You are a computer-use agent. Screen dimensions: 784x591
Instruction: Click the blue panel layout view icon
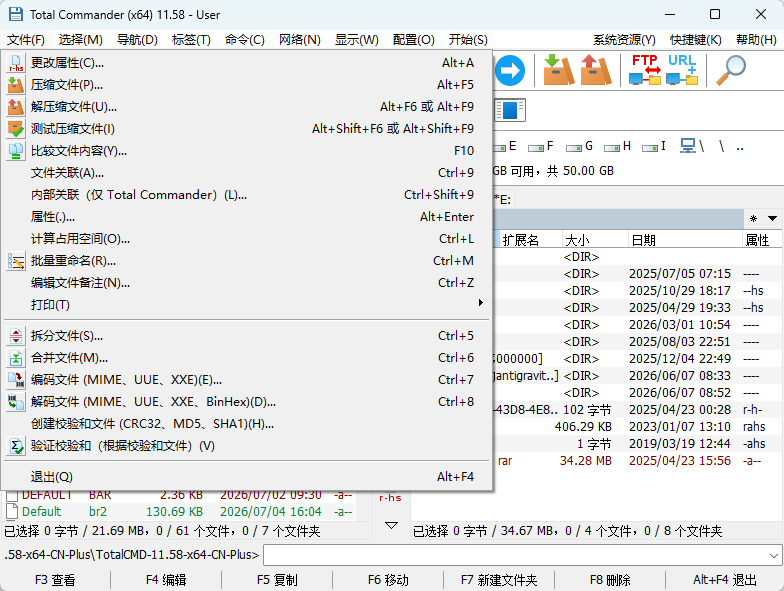pyautogui.click(x=510, y=110)
